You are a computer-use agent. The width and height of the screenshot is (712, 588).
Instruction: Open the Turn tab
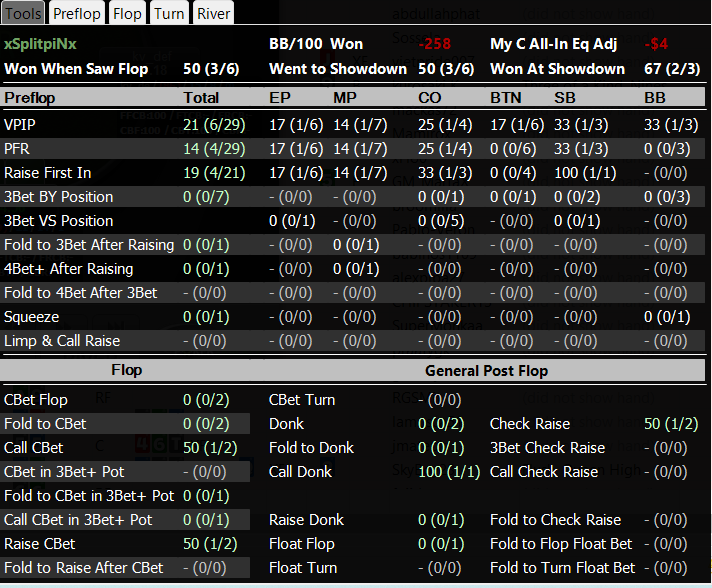click(169, 13)
